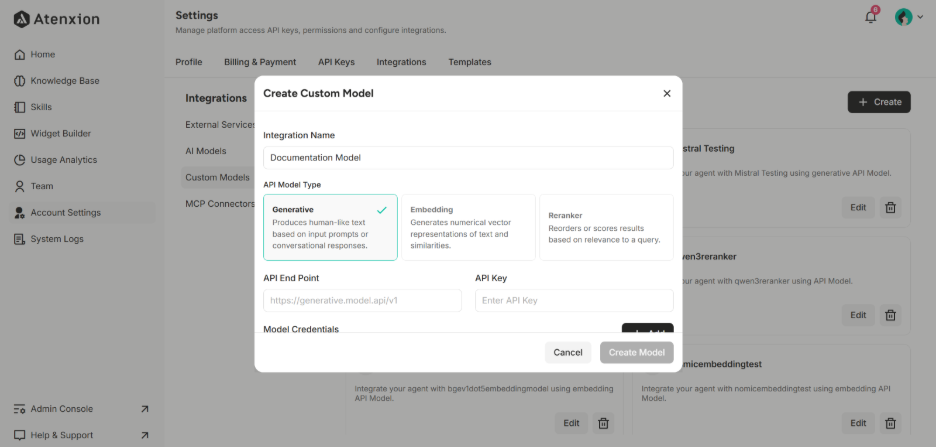This screenshot has width=936, height=447.
Task: Click the Generative selected checkmark
Action: pyautogui.click(x=382, y=209)
